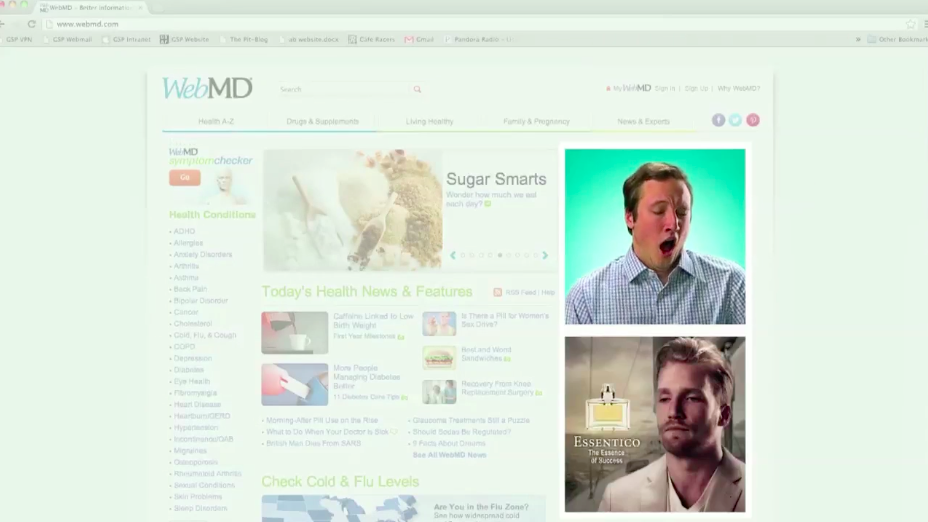Click the search magnifier icon
This screenshot has height=522, width=928.
tap(417, 89)
